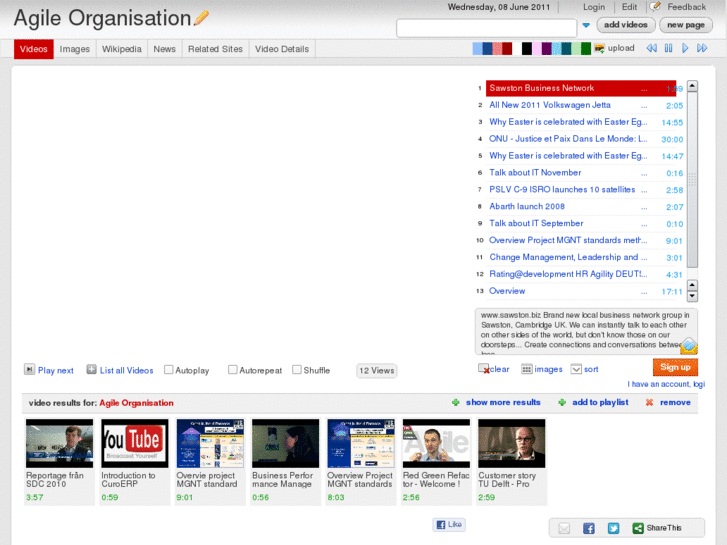The image size is (727, 545).
Task: Click the playlist scrollbar up arrow
Action: (692, 86)
